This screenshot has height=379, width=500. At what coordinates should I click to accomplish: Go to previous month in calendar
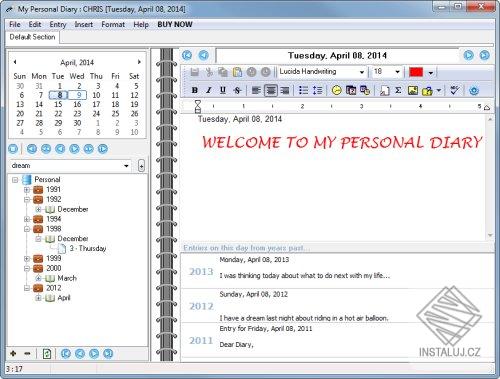(15, 62)
